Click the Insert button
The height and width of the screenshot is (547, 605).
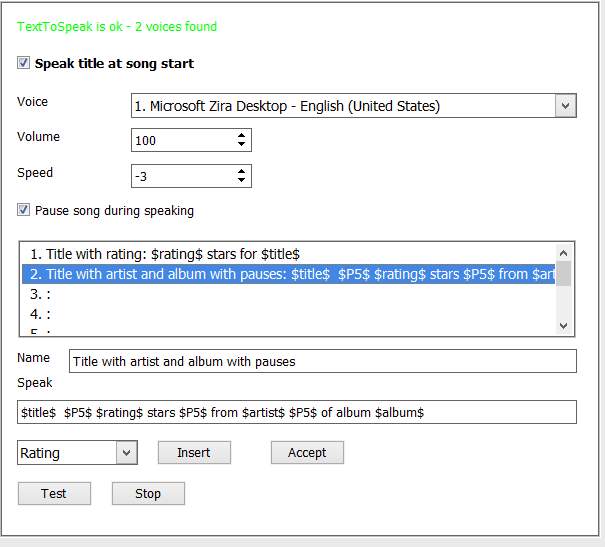[x=194, y=452]
